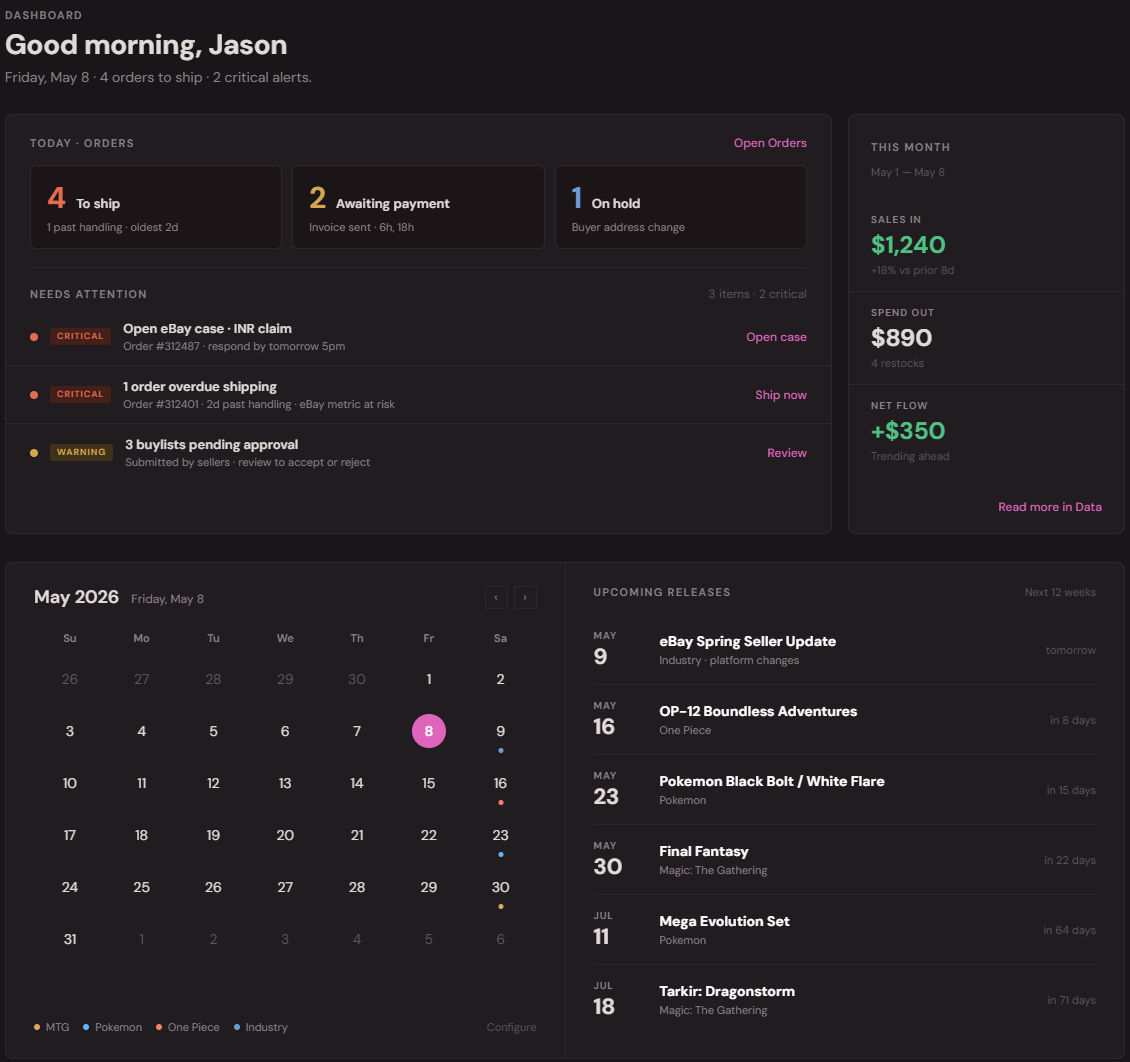This screenshot has width=1130, height=1062.
Task: Click the WARNING badge
Action: (x=81, y=452)
